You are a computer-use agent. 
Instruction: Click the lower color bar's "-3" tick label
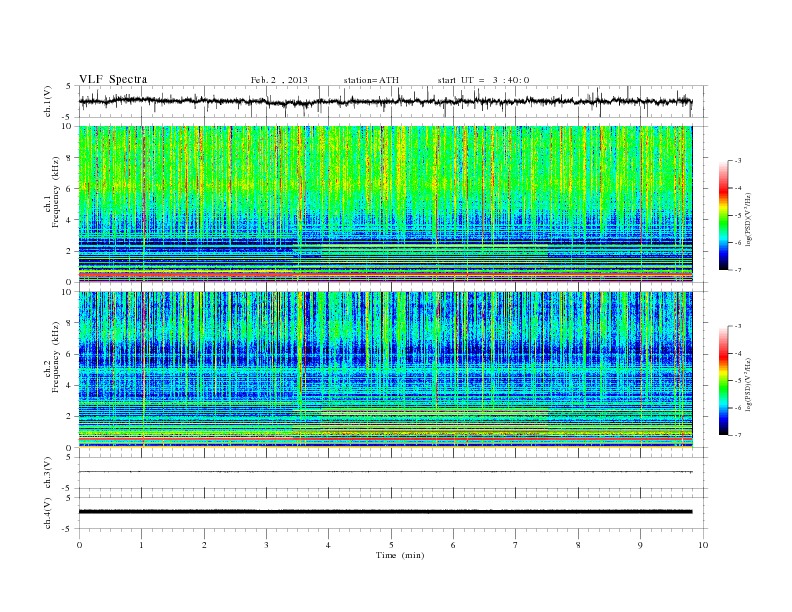click(x=737, y=326)
